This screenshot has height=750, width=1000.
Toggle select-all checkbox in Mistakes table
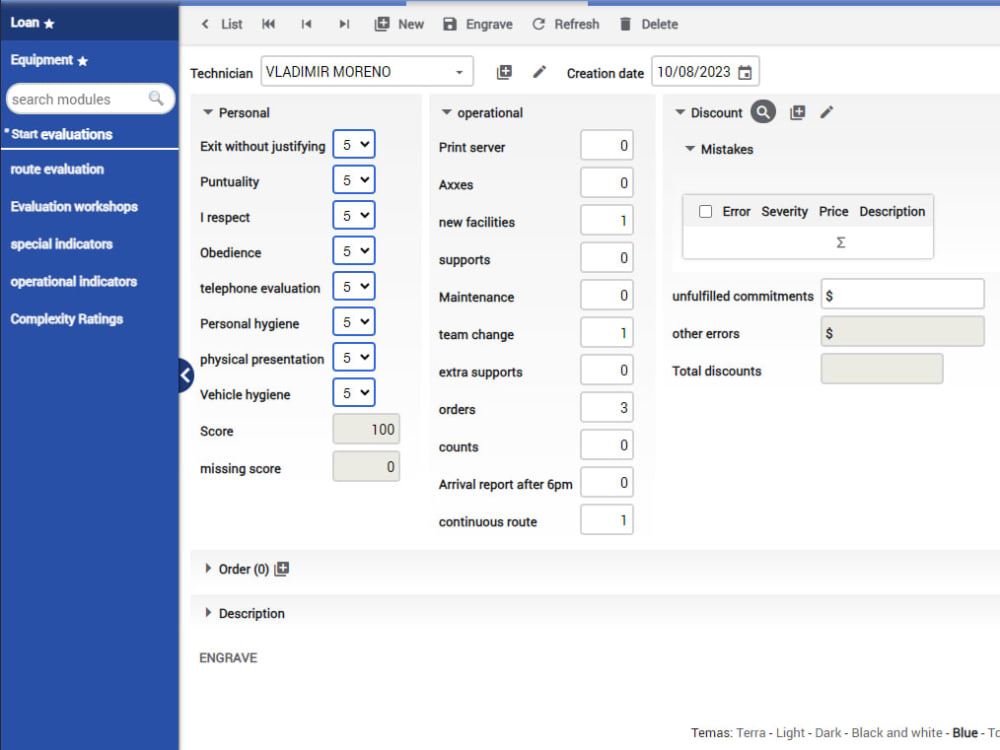pos(705,211)
